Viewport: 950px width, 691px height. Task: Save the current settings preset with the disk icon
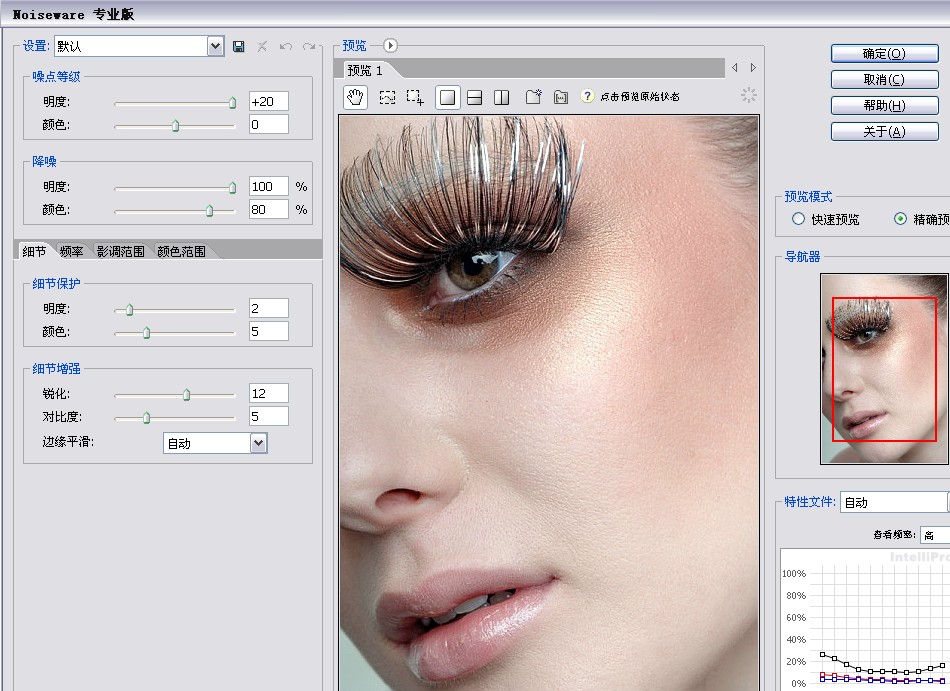[x=239, y=46]
